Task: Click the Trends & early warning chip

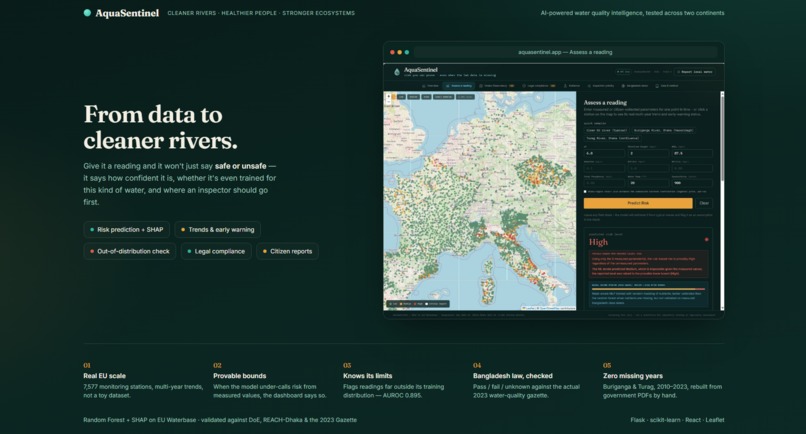Action: 218,230
